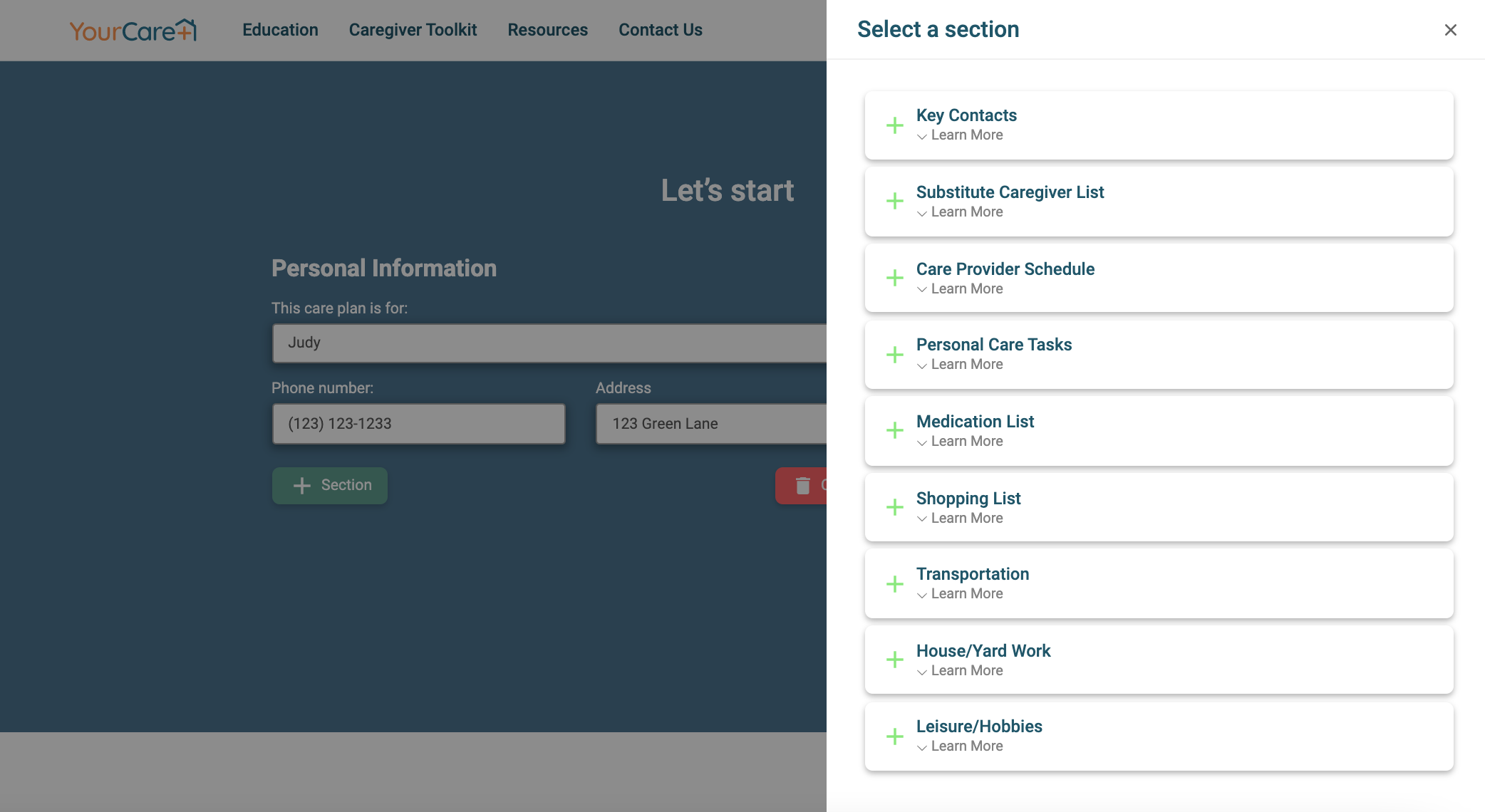Open the Contact Us page

pos(661,30)
